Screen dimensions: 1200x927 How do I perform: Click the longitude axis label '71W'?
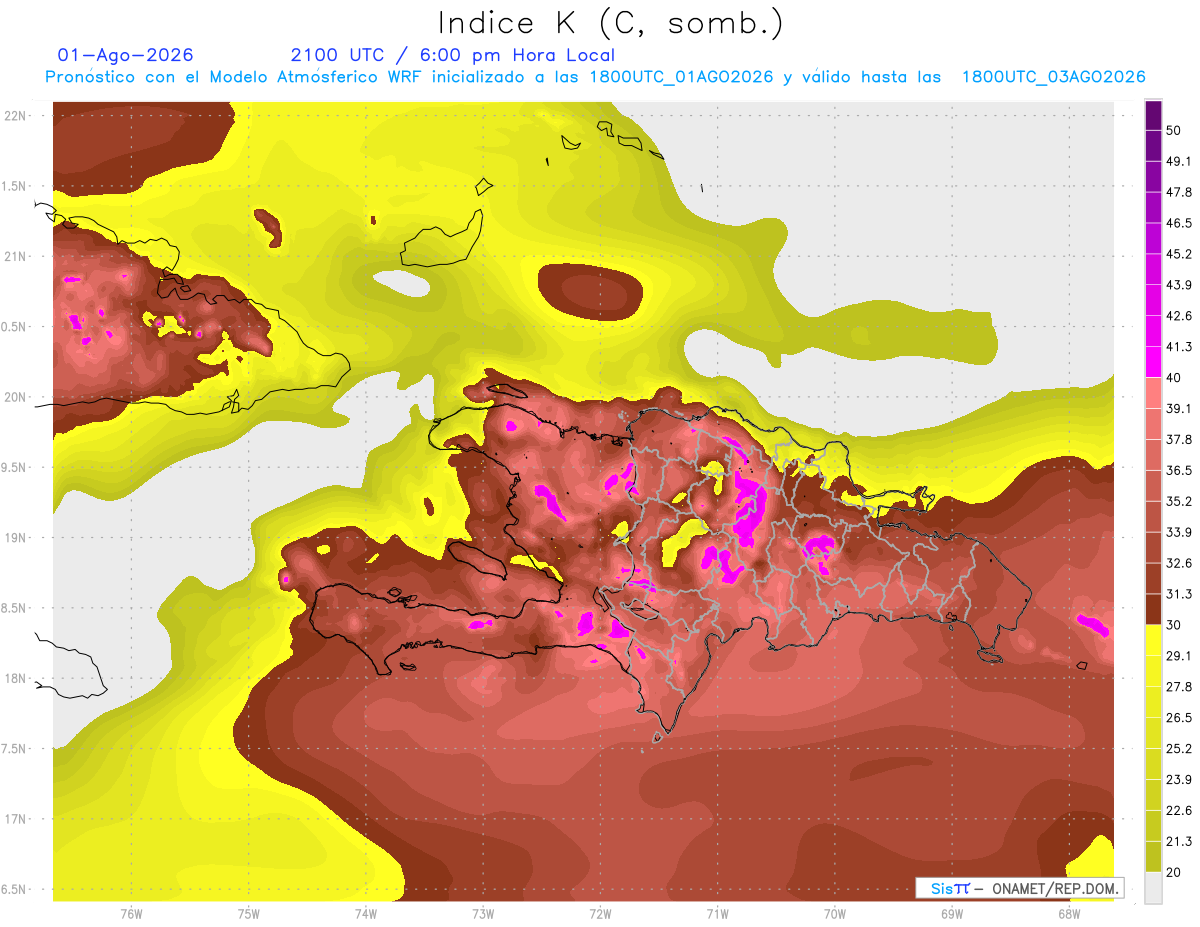coord(717,913)
